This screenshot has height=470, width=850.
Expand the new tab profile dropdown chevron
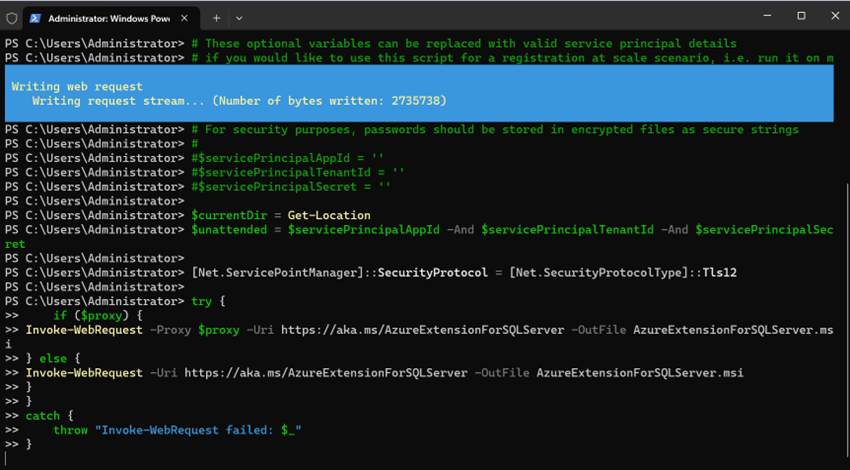point(239,17)
